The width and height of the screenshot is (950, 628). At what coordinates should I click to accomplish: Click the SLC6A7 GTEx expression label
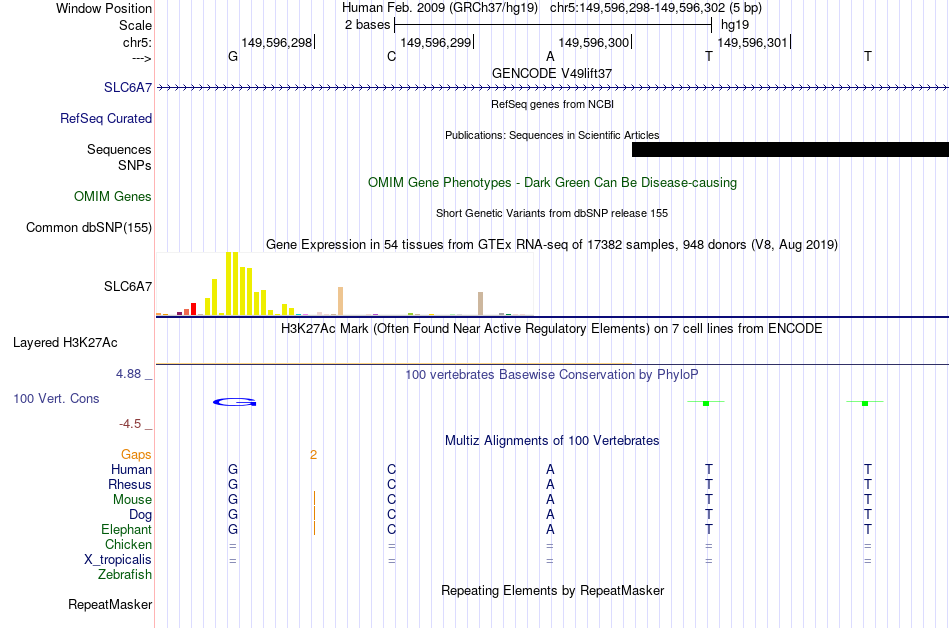point(128,286)
